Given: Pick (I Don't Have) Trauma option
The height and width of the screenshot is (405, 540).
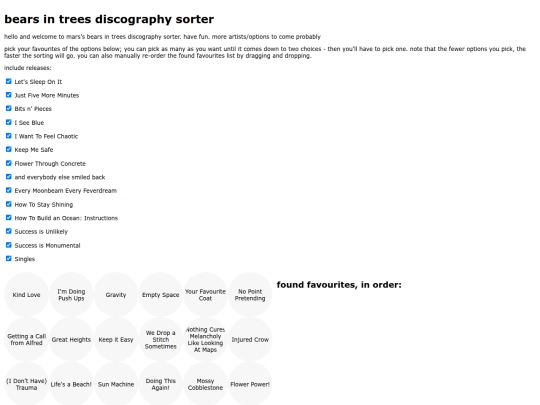Looking at the screenshot, I should click(27, 384).
